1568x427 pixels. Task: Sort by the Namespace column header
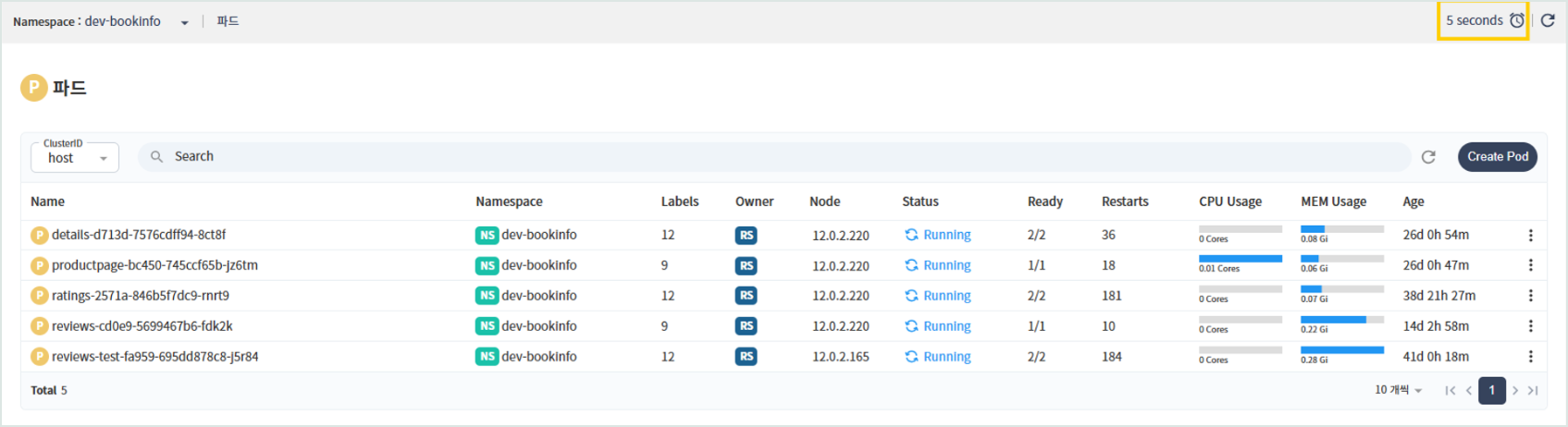pyautogui.click(x=509, y=201)
